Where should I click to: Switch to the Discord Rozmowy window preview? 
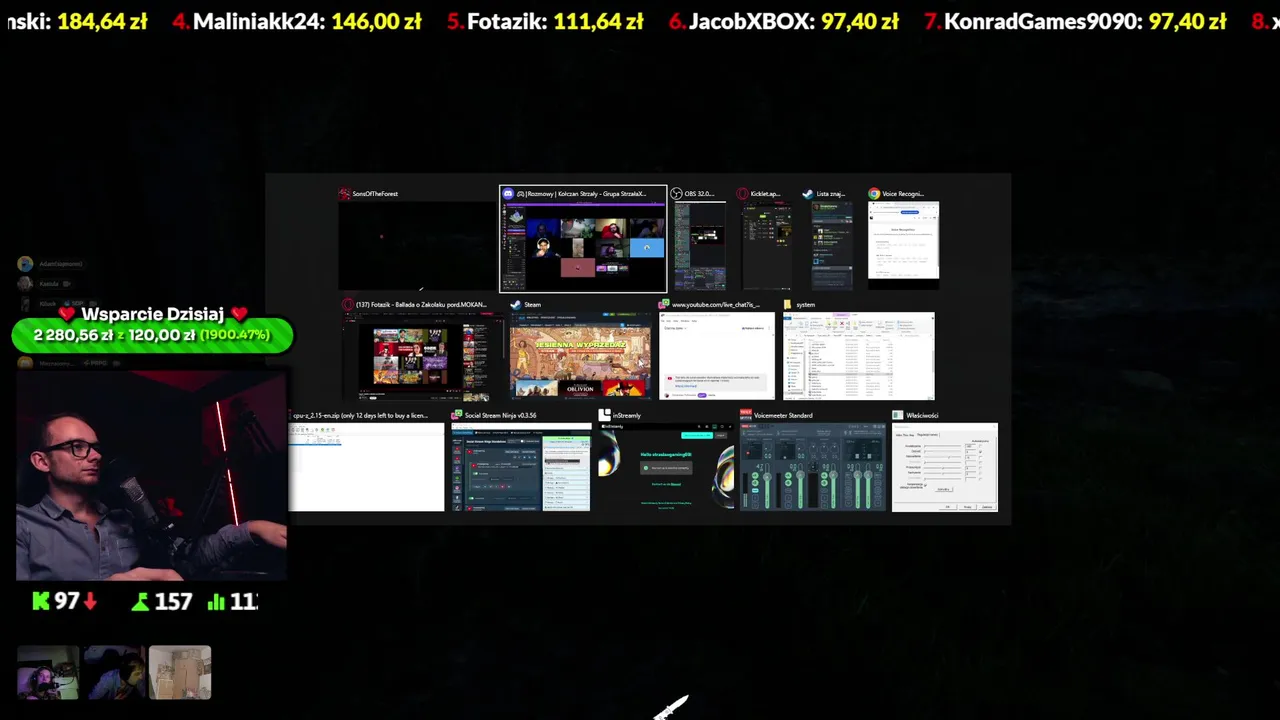coord(583,246)
